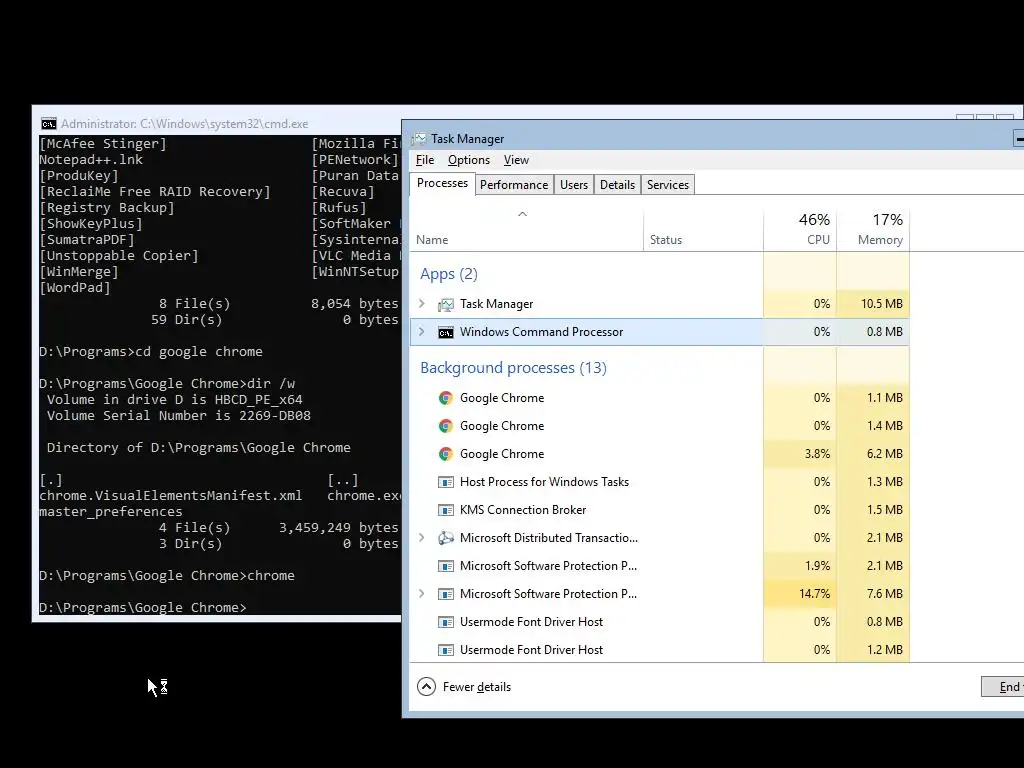Click the Fewer details circle arrow icon
Image resolution: width=1024 pixels, height=768 pixels.
click(426, 687)
